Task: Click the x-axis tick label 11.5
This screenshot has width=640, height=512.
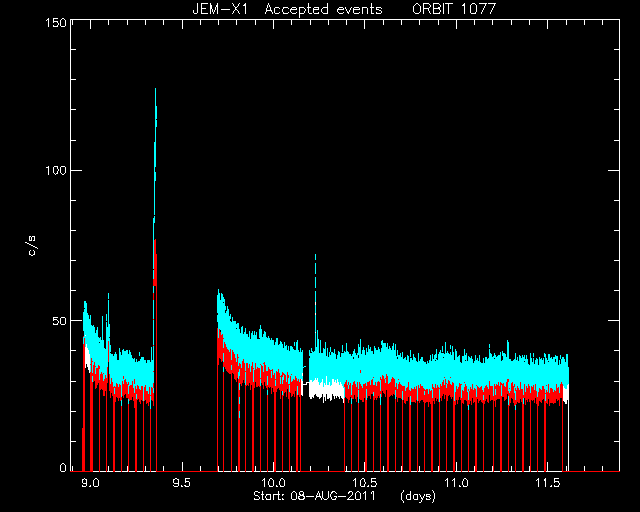Action: coord(547,483)
